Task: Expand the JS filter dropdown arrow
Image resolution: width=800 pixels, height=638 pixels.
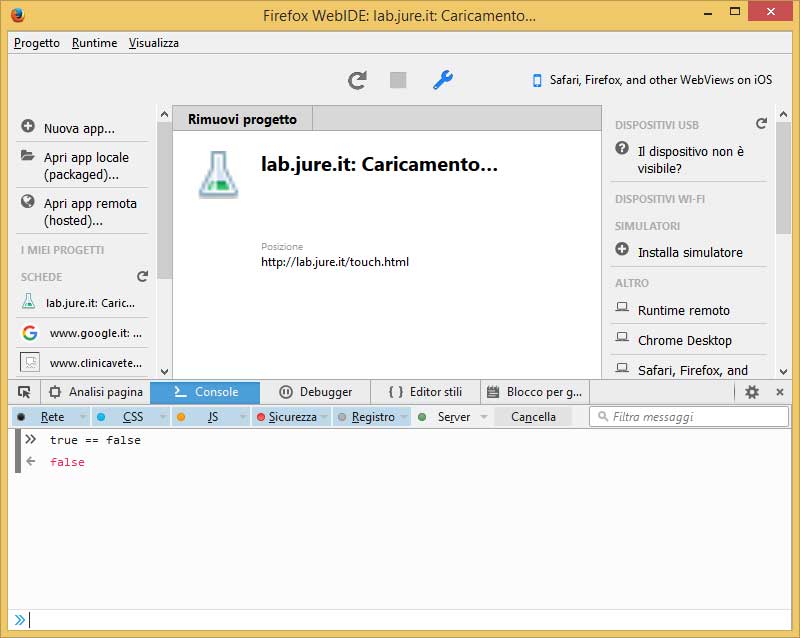Action: (243, 417)
